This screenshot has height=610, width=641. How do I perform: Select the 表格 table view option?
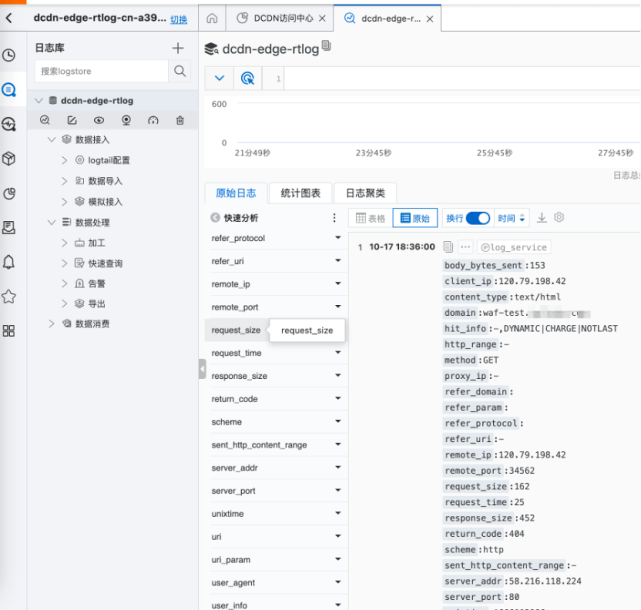(371, 218)
